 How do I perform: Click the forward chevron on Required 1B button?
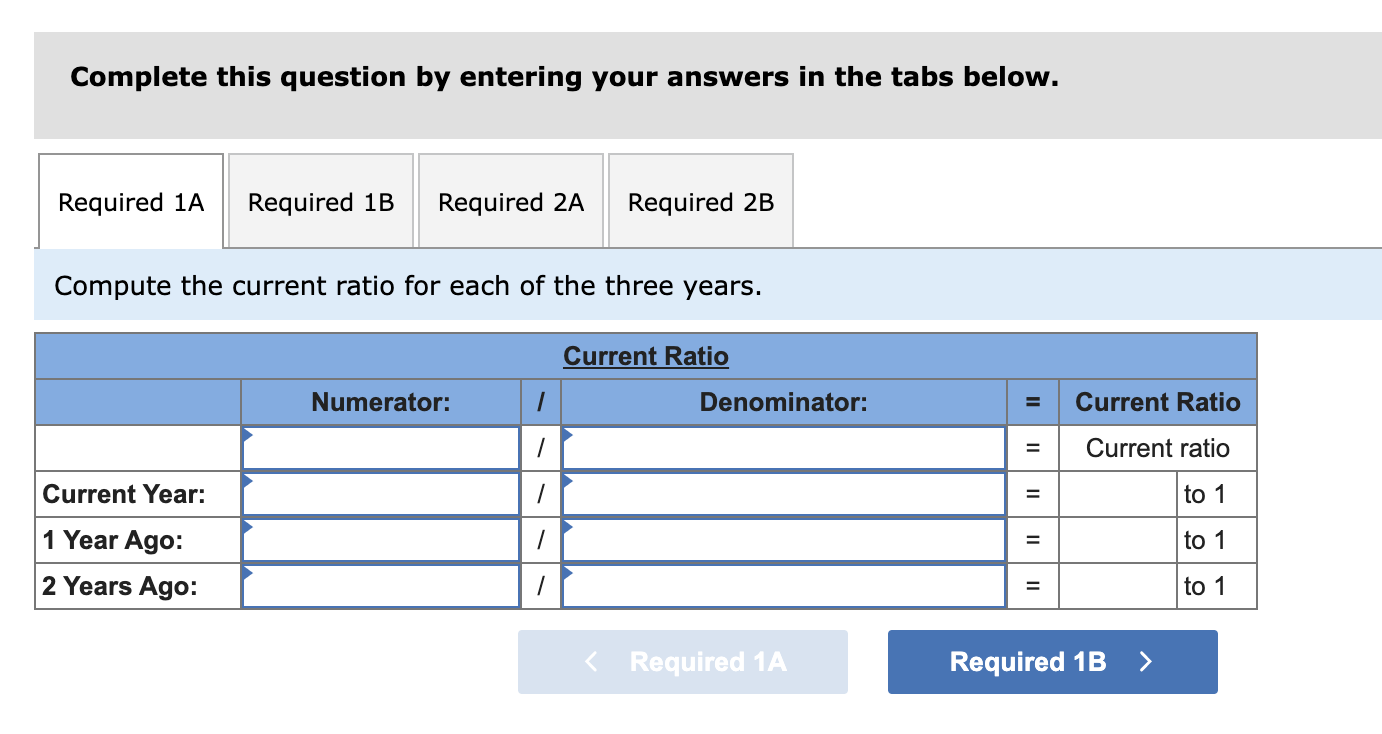[1145, 661]
